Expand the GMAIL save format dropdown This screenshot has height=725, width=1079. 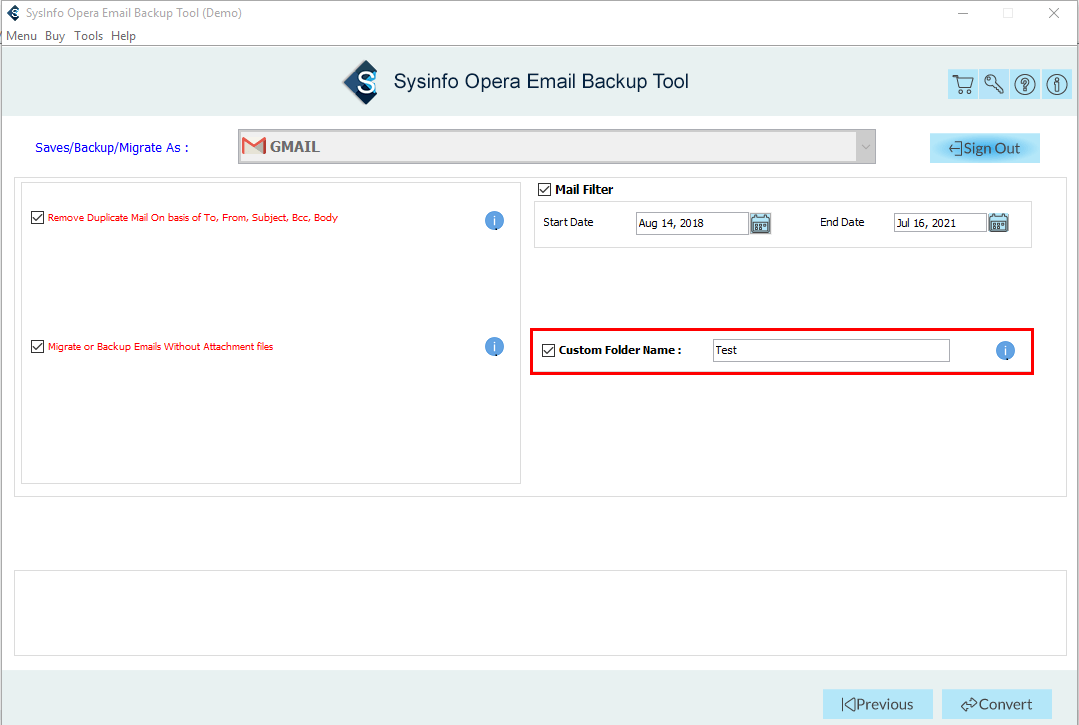[x=866, y=147]
